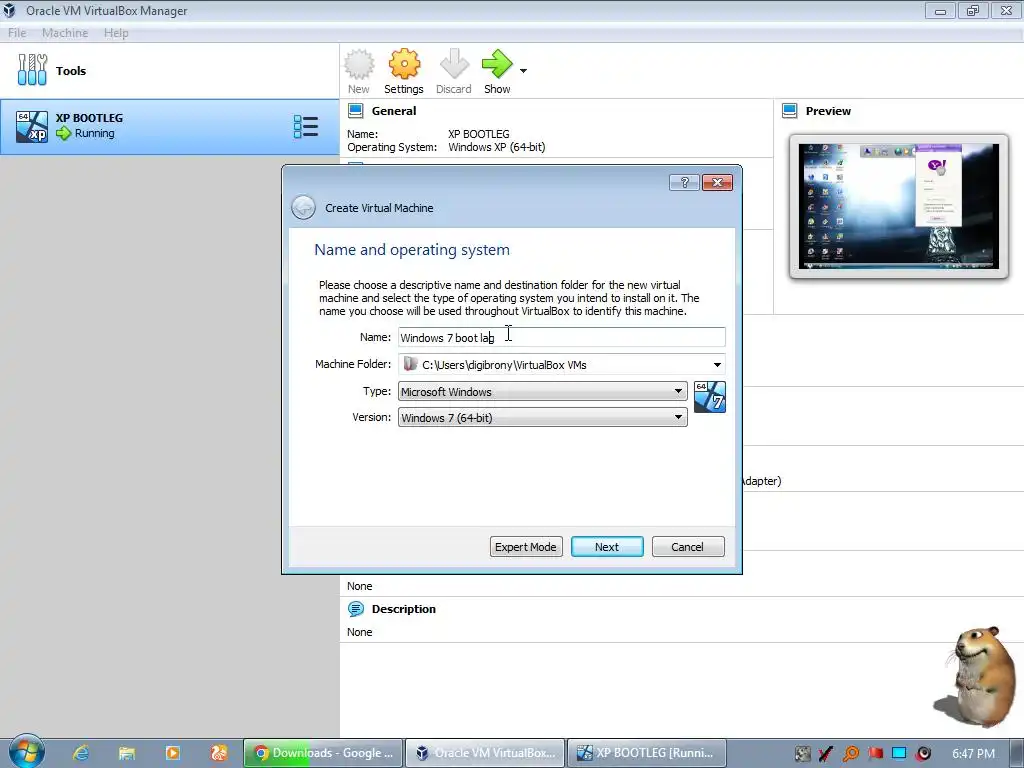This screenshot has width=1024, height=768.
Task: Click the first gray system tray icon
Action: [x=803, y=754]
